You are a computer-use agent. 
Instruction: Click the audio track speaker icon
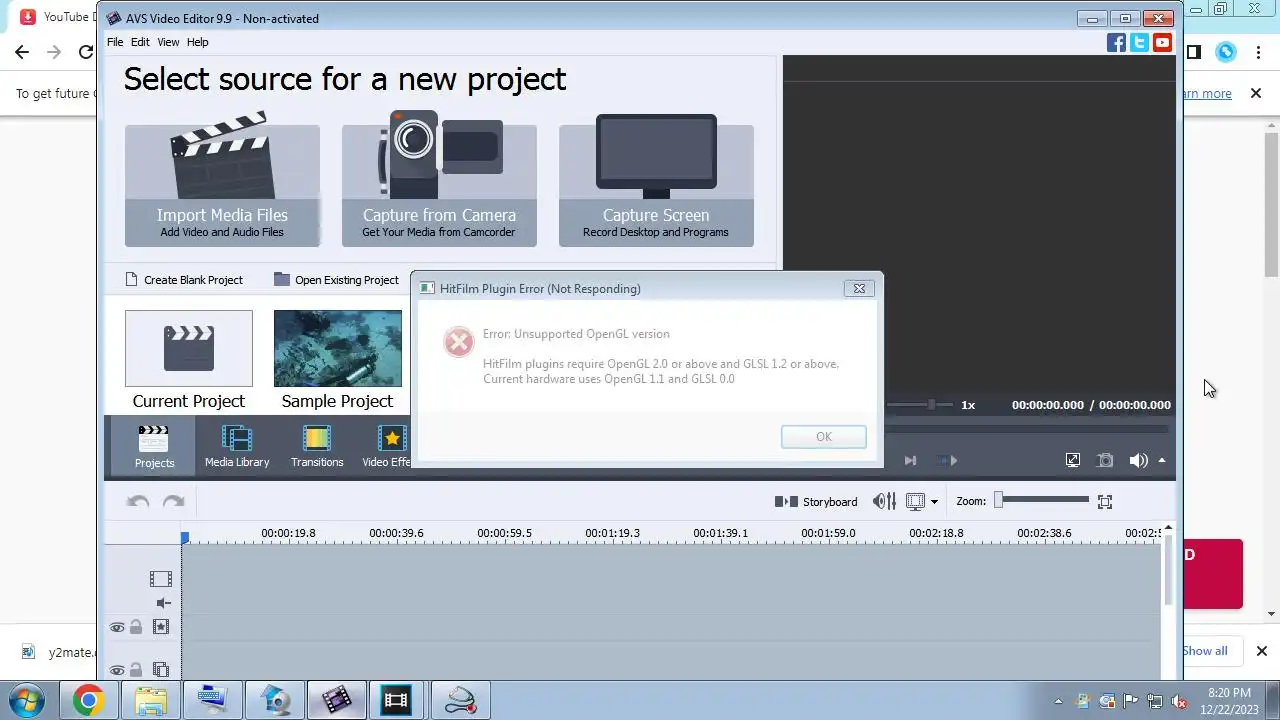[x=164, y=603]
